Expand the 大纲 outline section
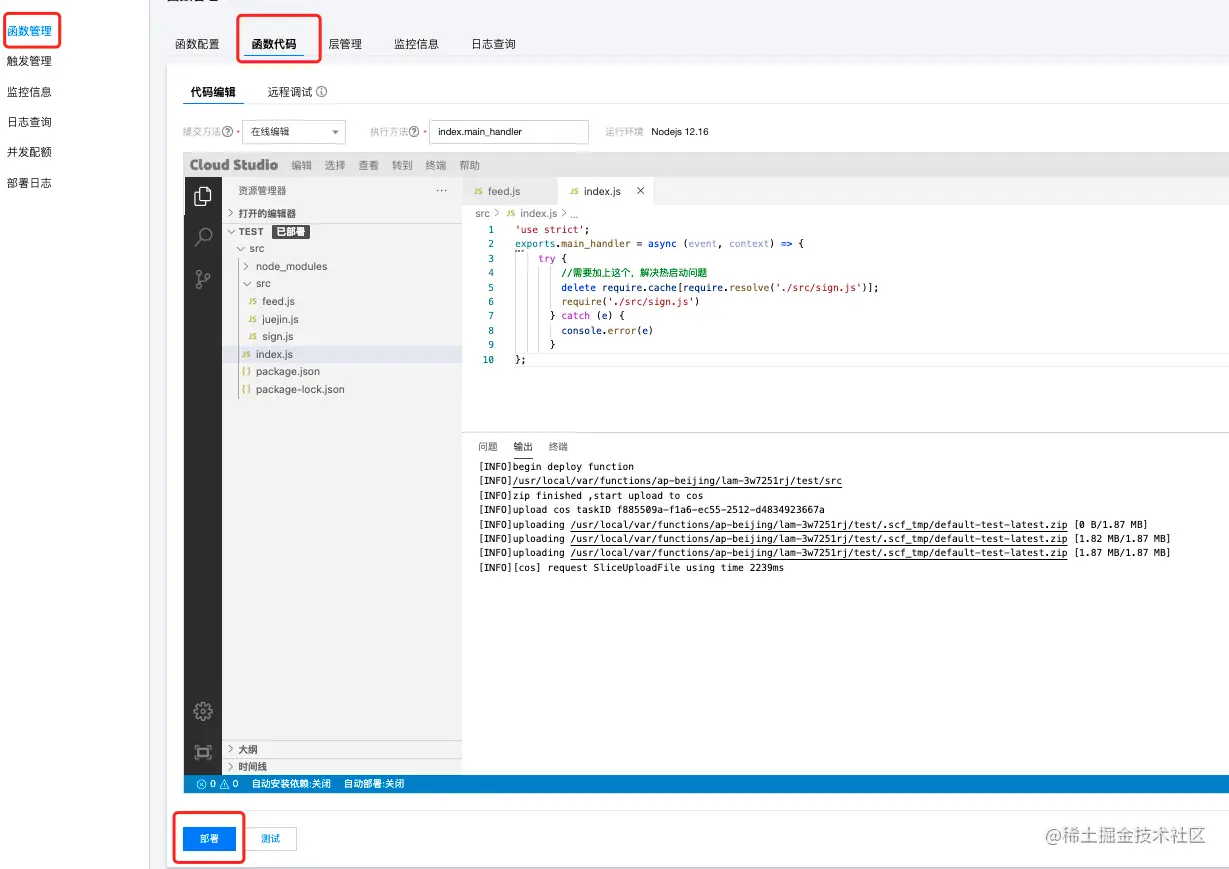Viewport: 1229px width, 869px height. point(342,749)
